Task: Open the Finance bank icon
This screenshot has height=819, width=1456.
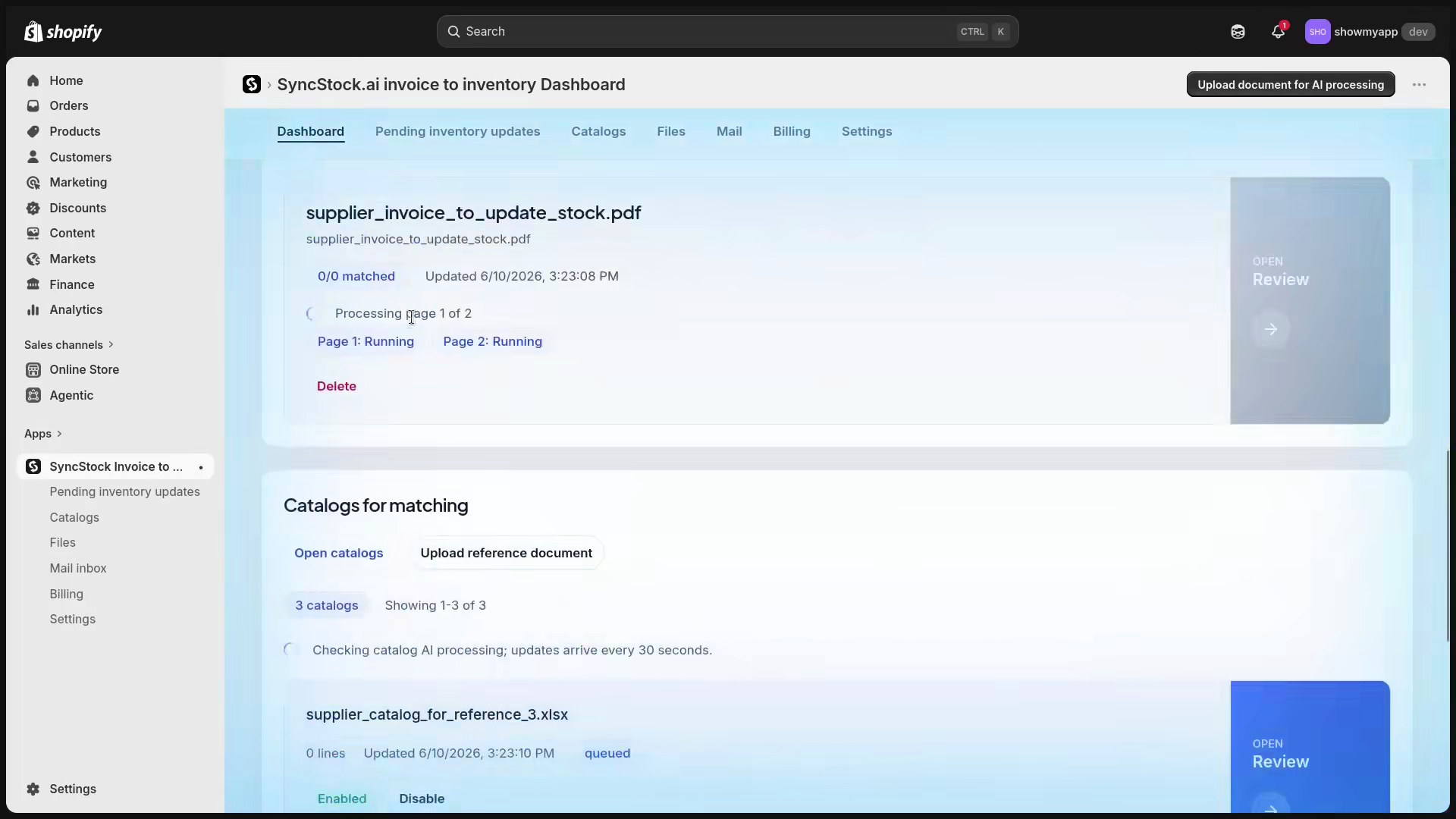Action: 33,284
